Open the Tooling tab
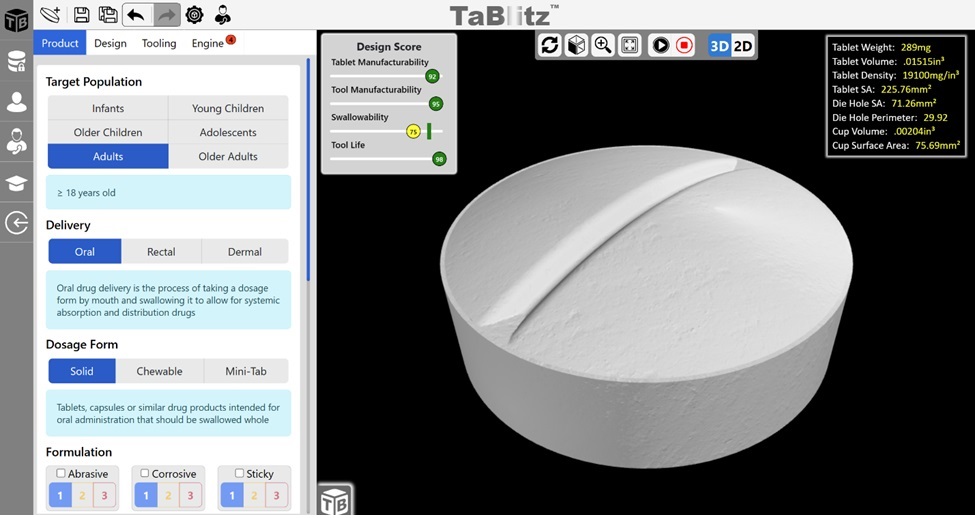The width and height of the screenshot is (975, 518). tap(159, 43)
